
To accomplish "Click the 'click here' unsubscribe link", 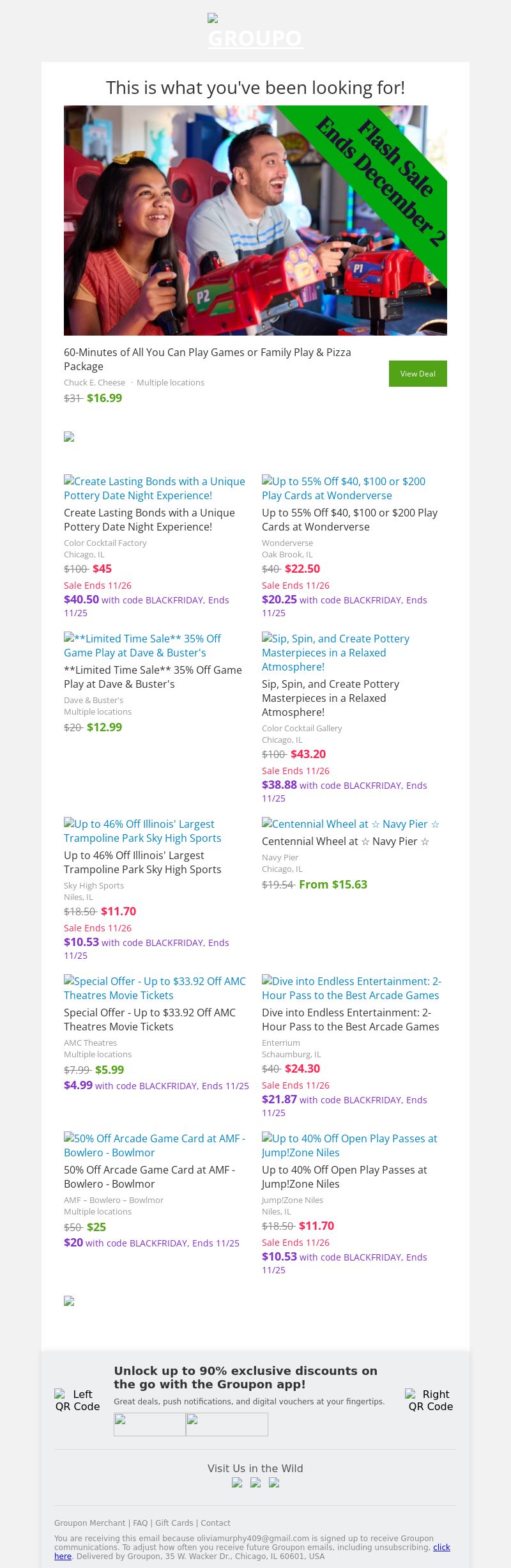I will (441, 1548).
